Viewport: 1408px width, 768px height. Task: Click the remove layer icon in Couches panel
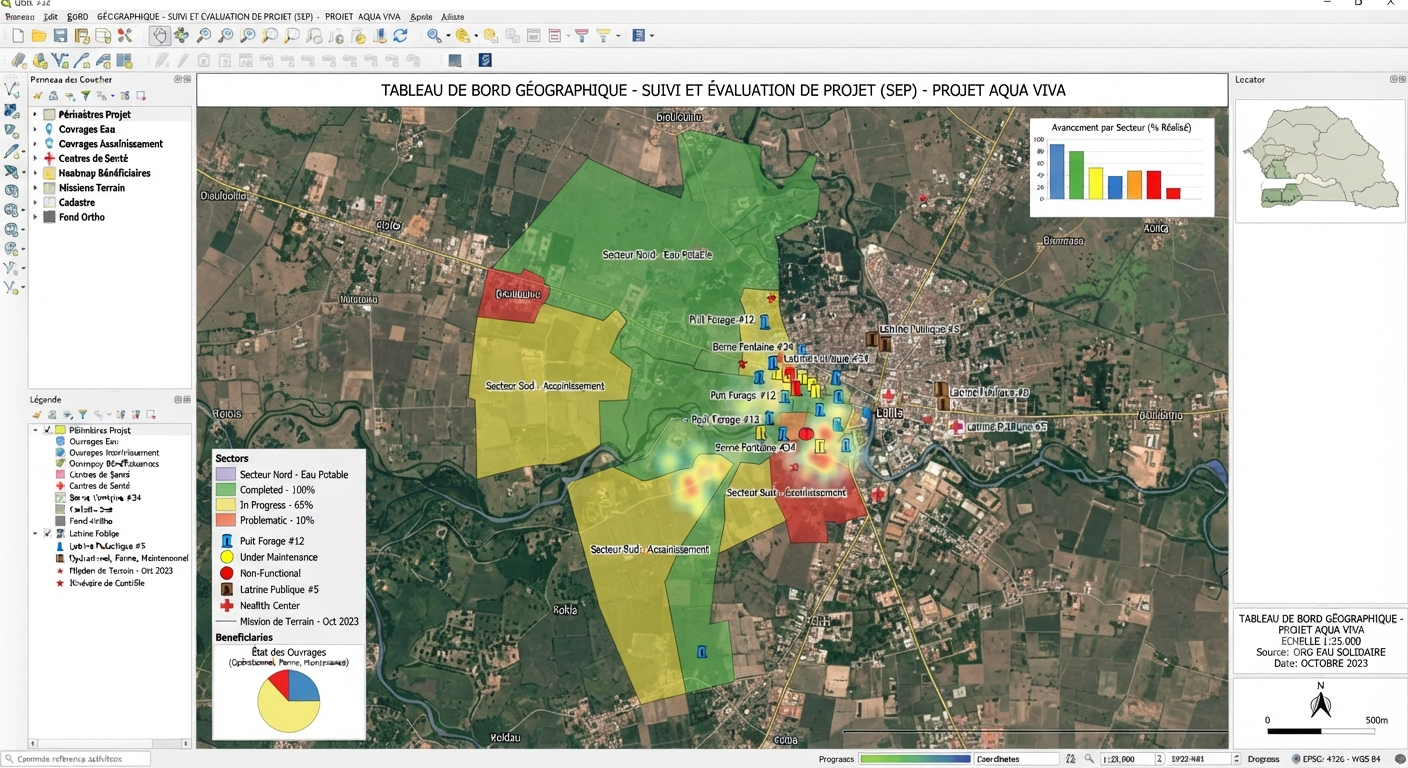tap(141, 96)
